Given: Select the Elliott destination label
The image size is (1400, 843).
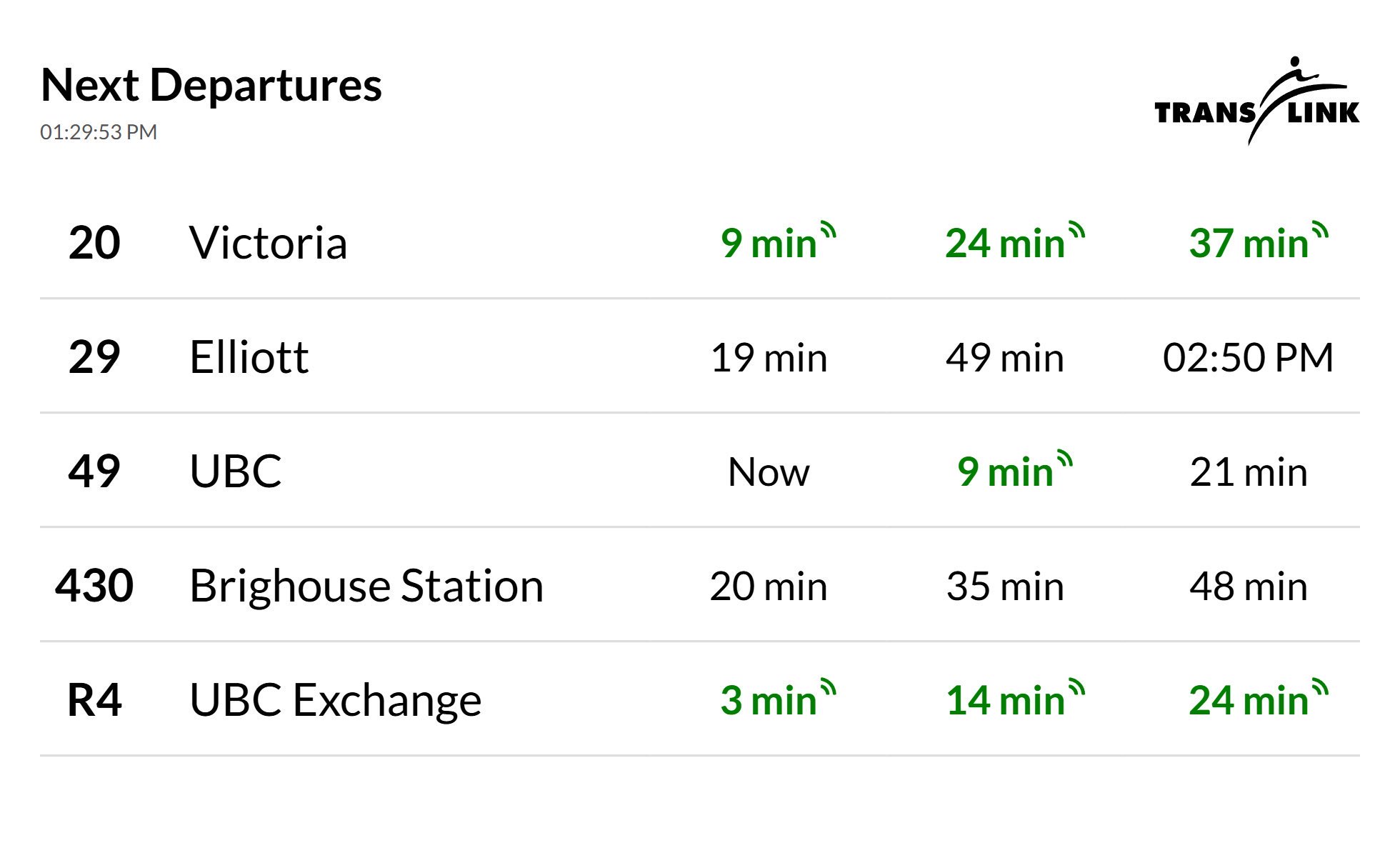Looking at the screenshot, I should [249, 357].
